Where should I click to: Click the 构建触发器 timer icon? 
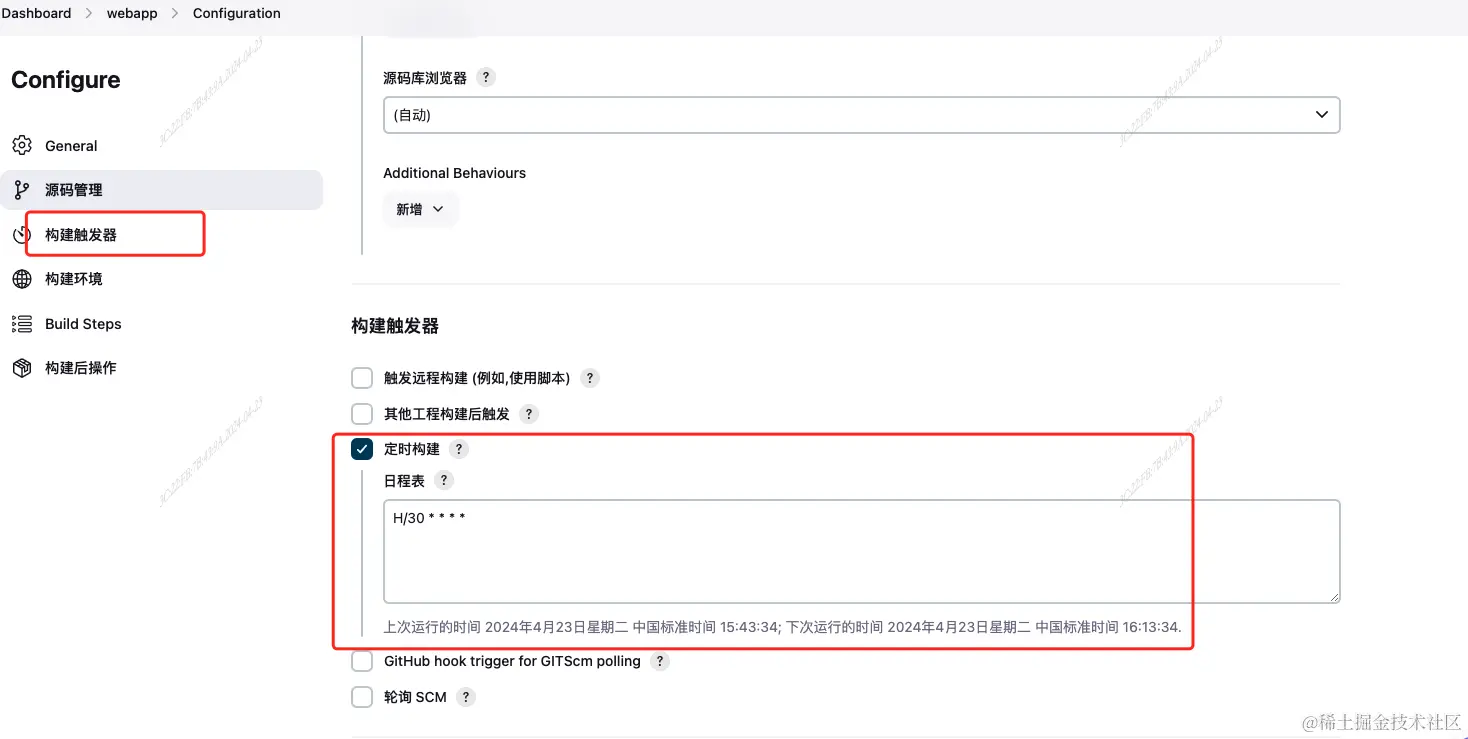tap(22, 235)
